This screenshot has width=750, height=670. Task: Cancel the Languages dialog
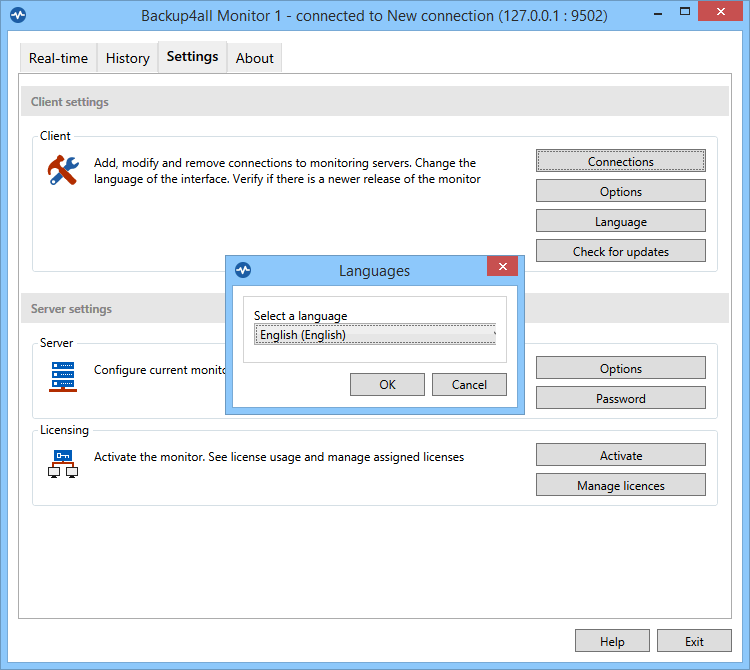(469, 384)
